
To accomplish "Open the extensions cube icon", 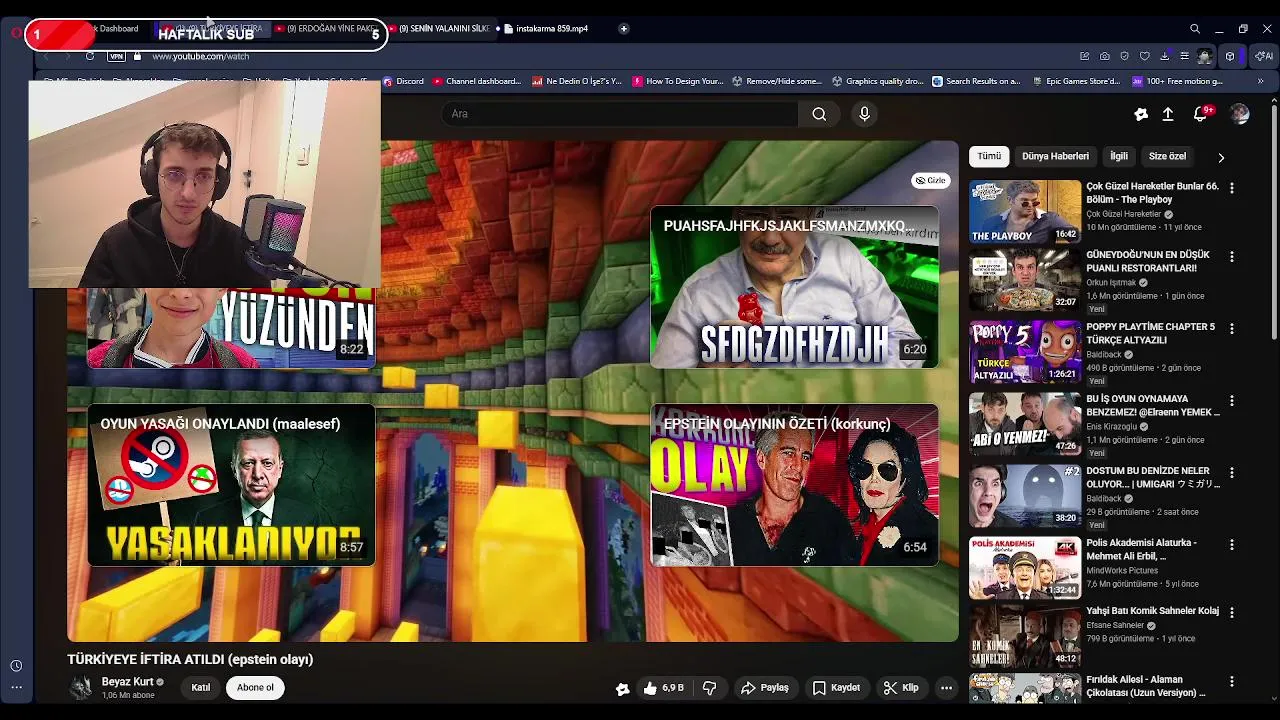I will tap(1230, 56).
